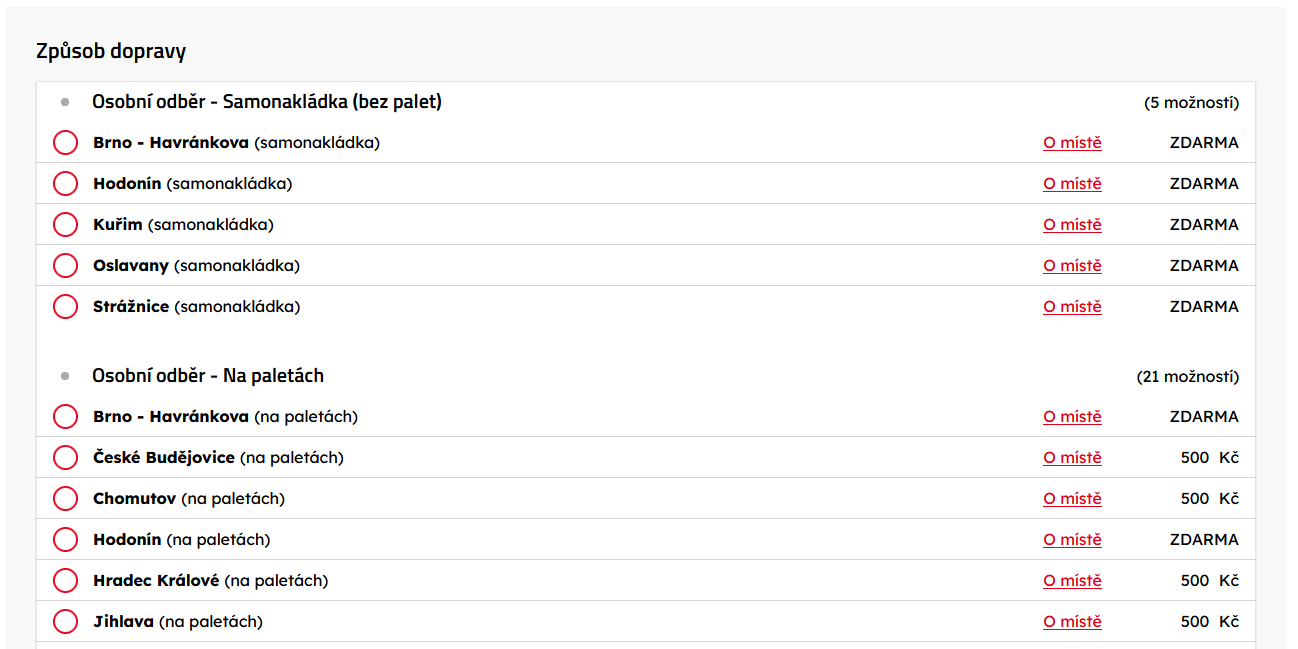This screenshot has width=1298, height=649.
Task: Open 'O místě' link for Hradec Králové
Action: [1072, 581]
